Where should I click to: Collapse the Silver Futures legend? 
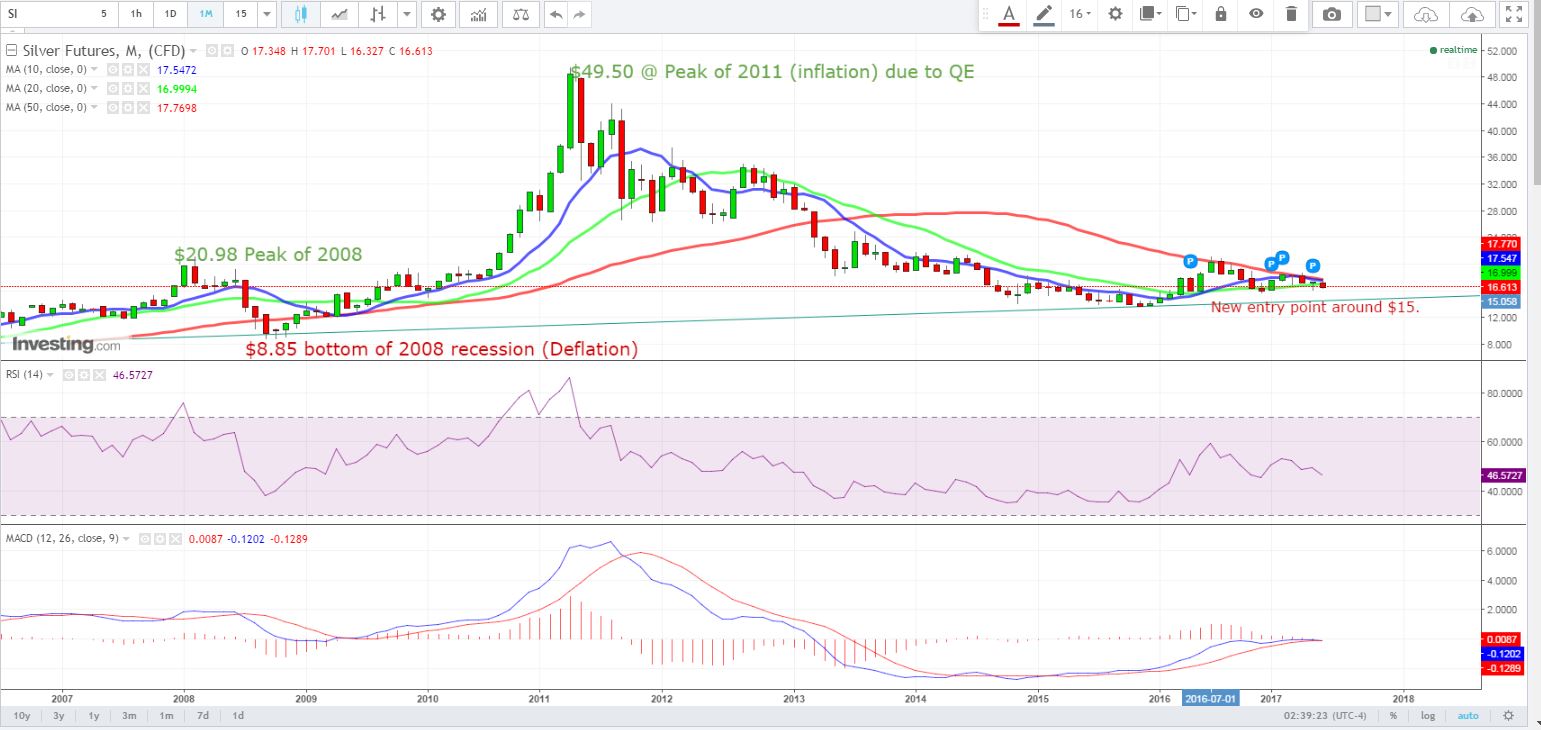click(x=11, y=50)
